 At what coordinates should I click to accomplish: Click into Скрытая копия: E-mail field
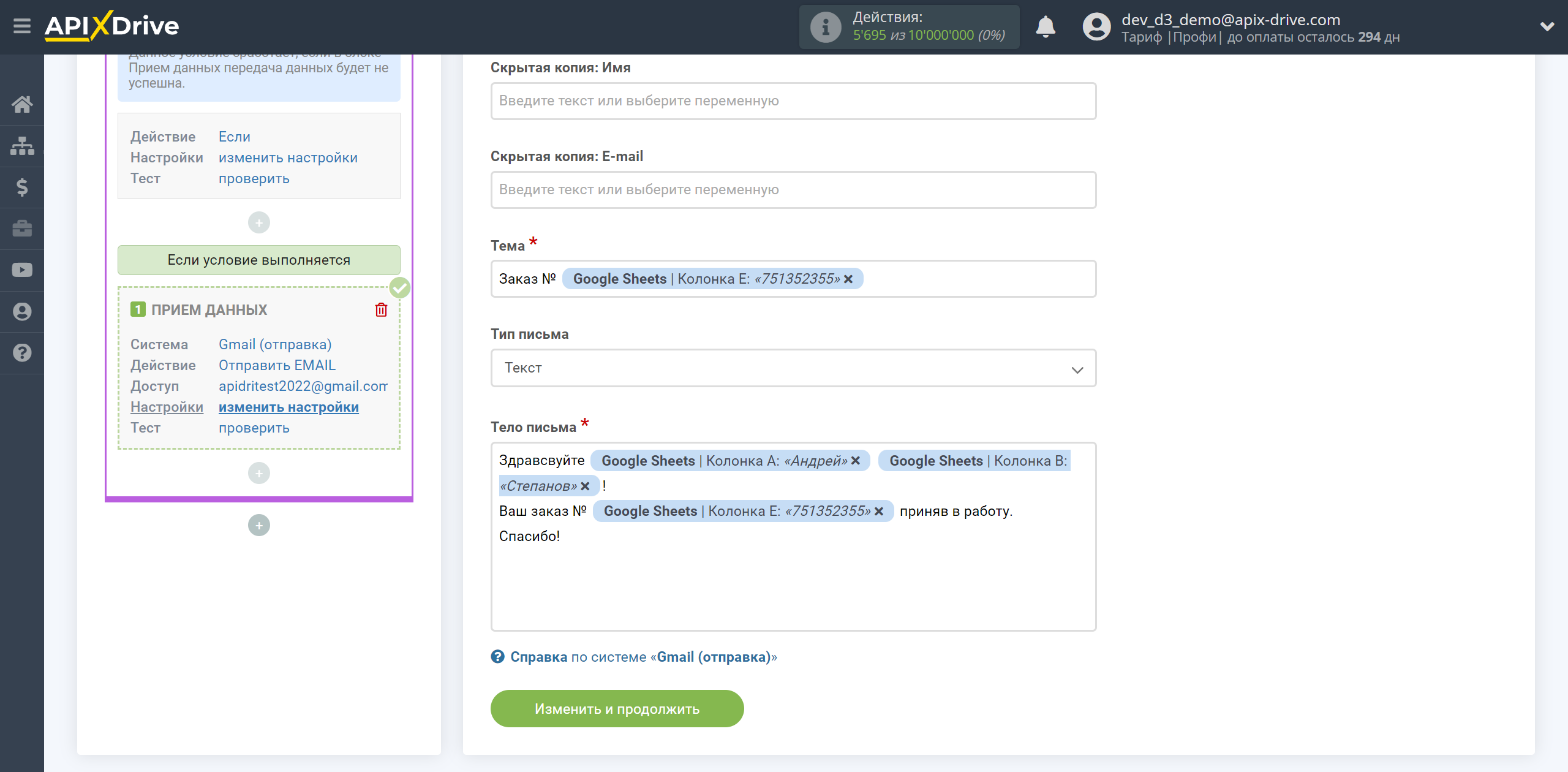pyautogui.click(x=793, y=190)
